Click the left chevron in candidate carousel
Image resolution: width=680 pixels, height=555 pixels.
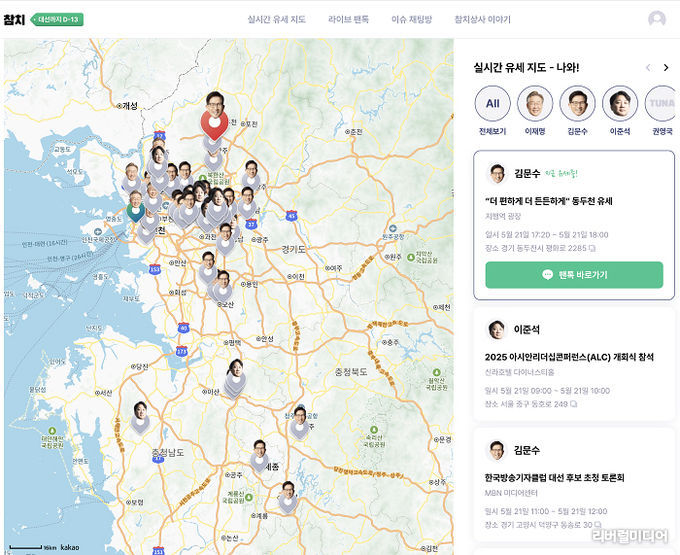pos(648,68)
